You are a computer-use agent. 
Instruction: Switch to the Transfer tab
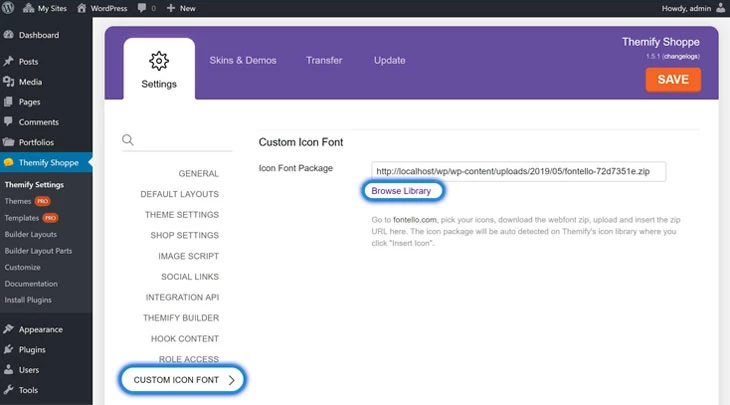pos(324,61)
